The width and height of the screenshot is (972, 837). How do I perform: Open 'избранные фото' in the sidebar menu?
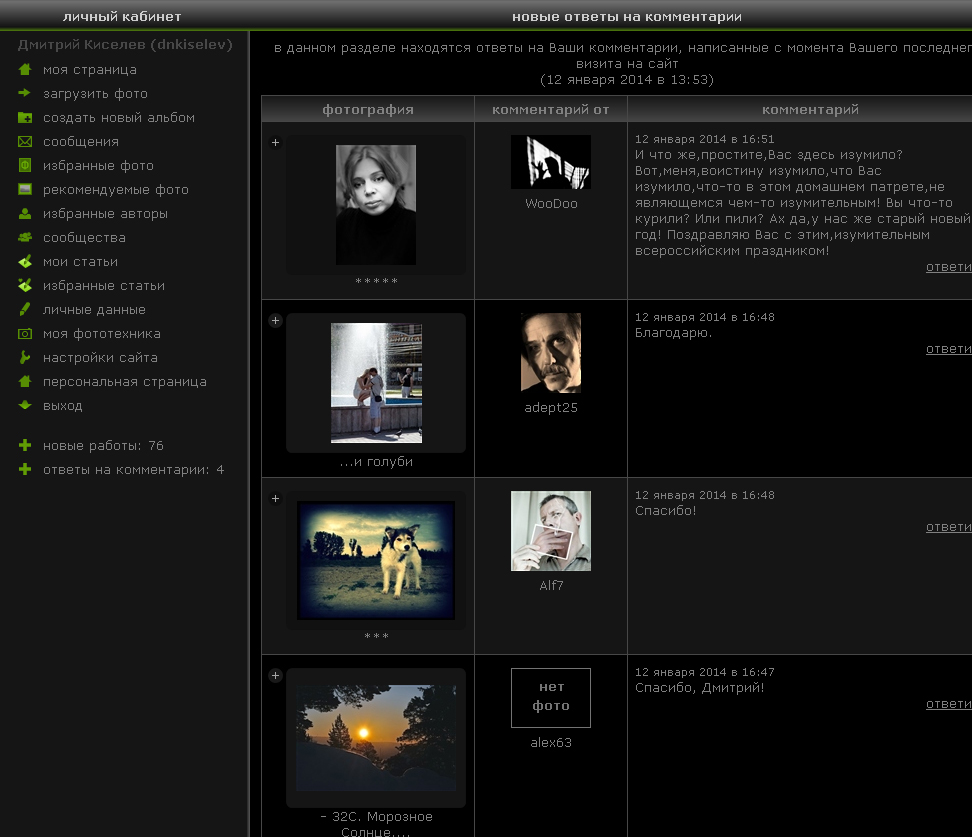point(98,166)
